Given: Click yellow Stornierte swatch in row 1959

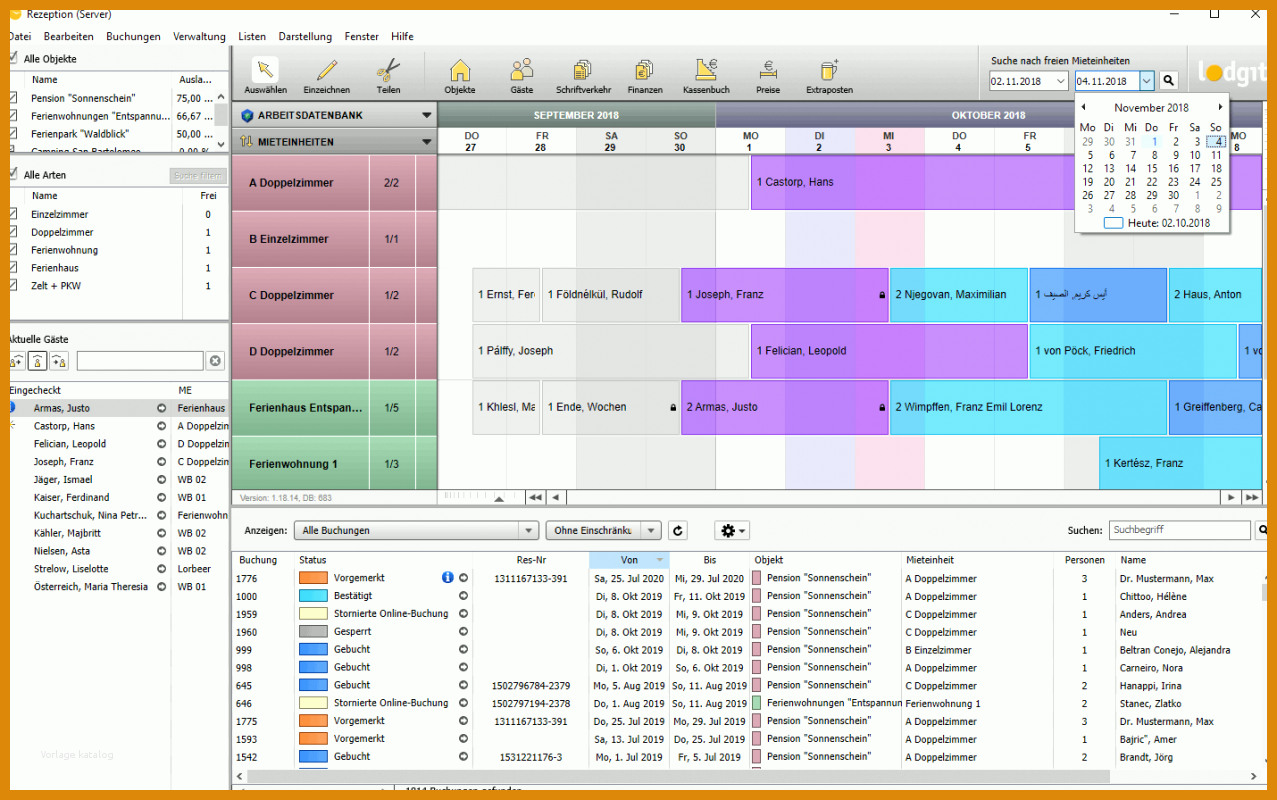Looking at the screenshot, I should click(x=313, y=614).
